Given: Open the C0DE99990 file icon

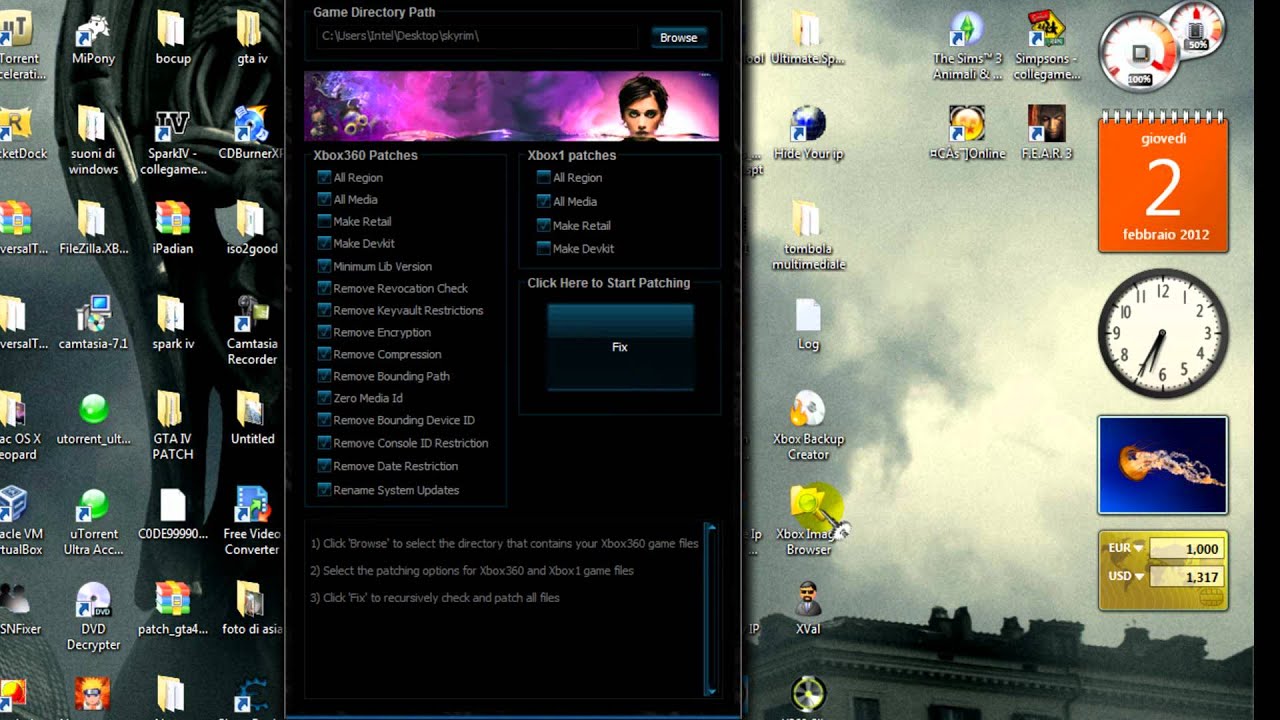Looking at the screenshot, I should [x=173, y=513].
